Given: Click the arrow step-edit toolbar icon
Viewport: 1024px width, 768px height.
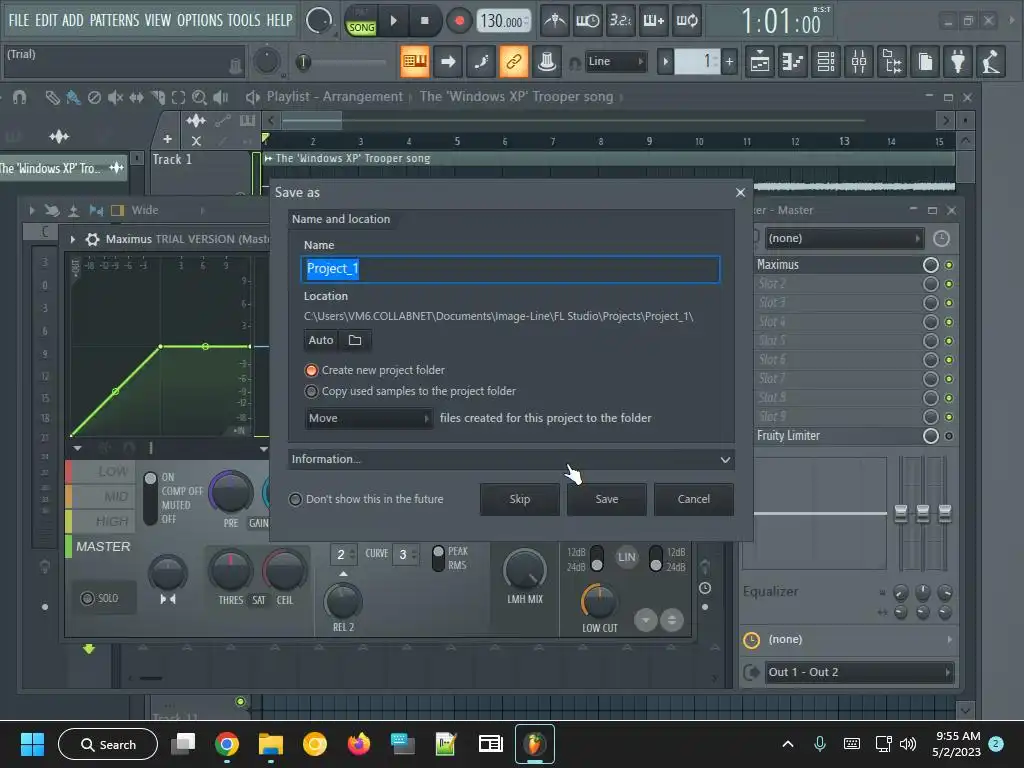Looking at the screenshot, I should [448, 61].
